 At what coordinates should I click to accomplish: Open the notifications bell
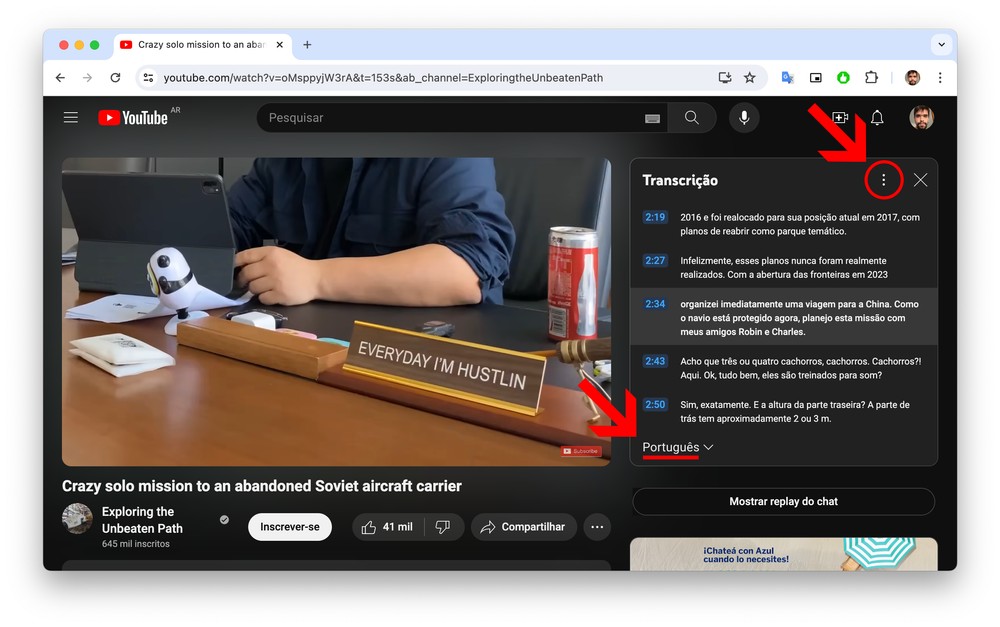877,118
